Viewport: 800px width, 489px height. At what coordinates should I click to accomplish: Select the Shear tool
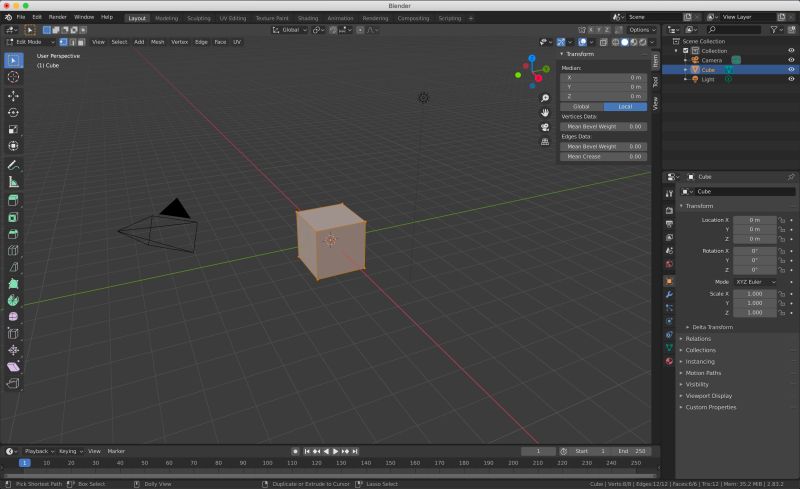click(x=13, y=367)
